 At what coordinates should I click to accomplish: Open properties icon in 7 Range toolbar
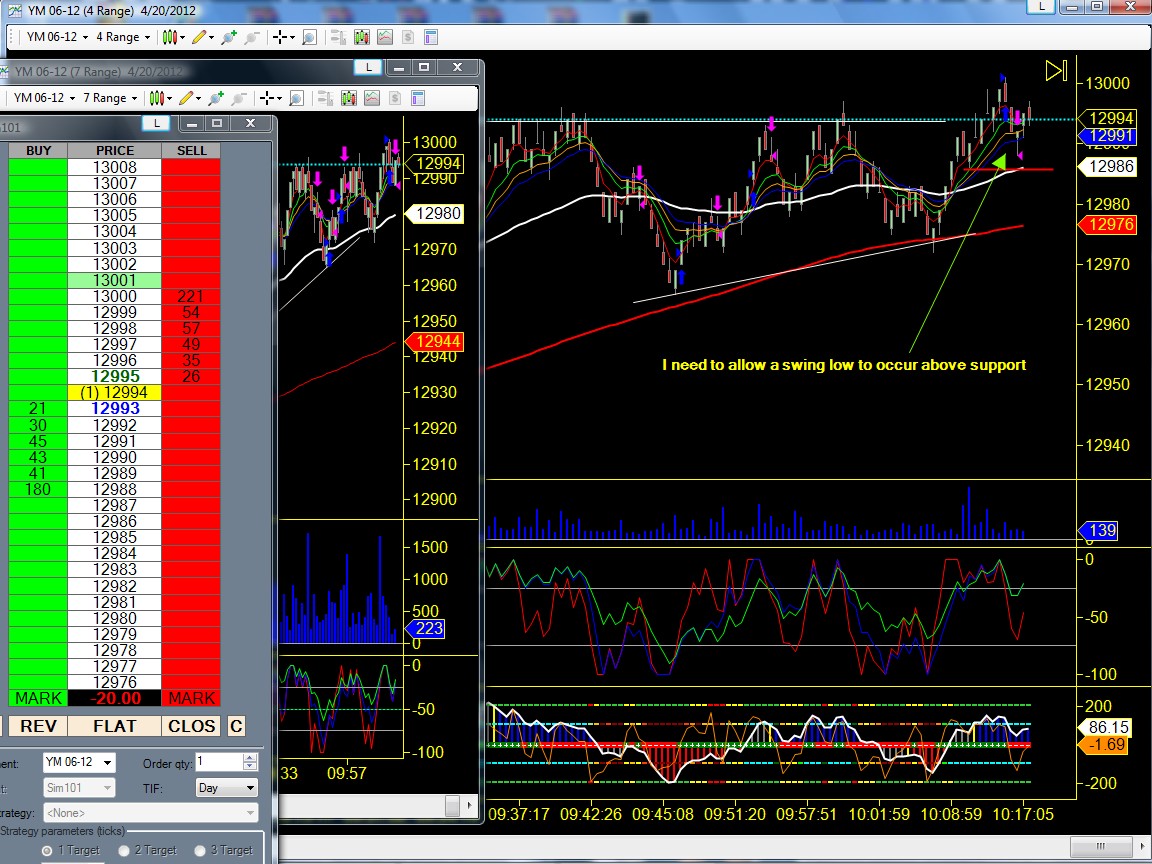[417, 98]
